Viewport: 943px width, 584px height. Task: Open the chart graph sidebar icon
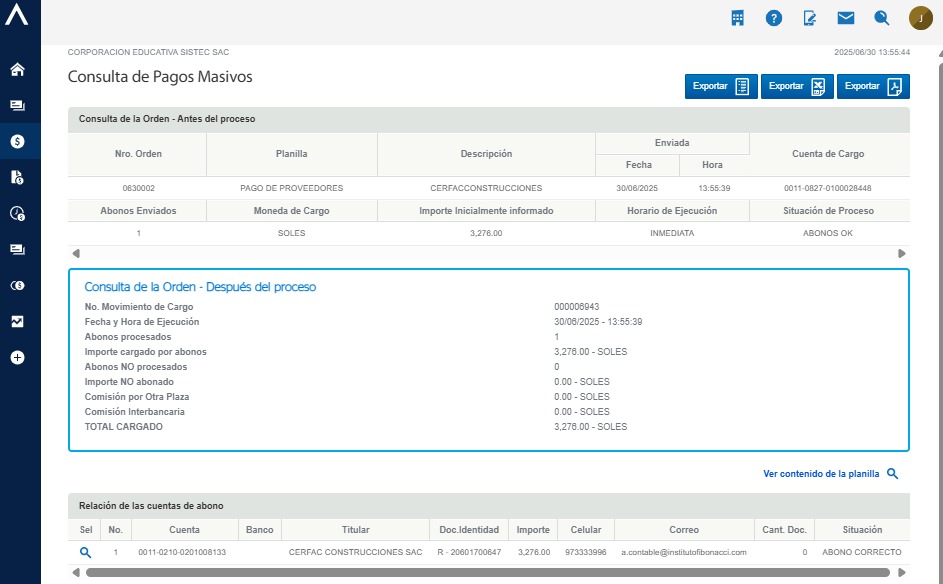coord(17,321)
